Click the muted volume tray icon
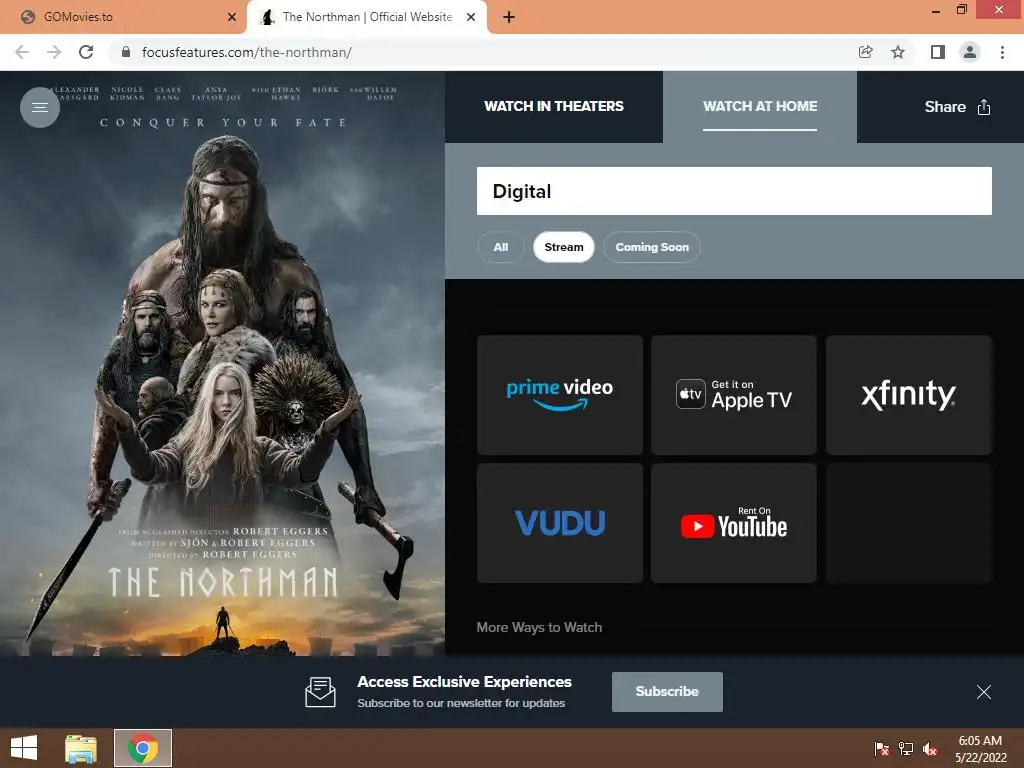The width and height of the screenshot is (1024, 768). tap(930, 748)
